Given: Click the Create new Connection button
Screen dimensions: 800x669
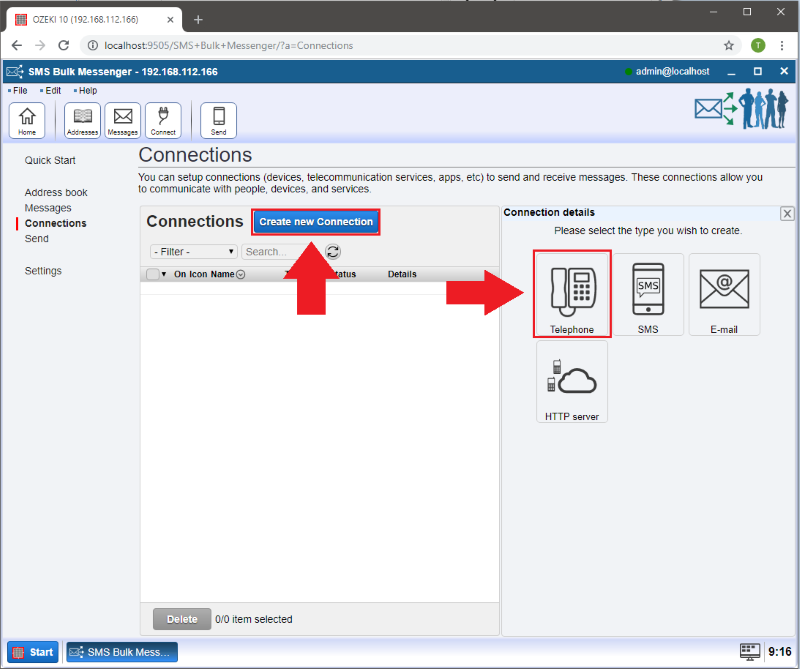Looking at the screenshot, I should click(316, 222).
